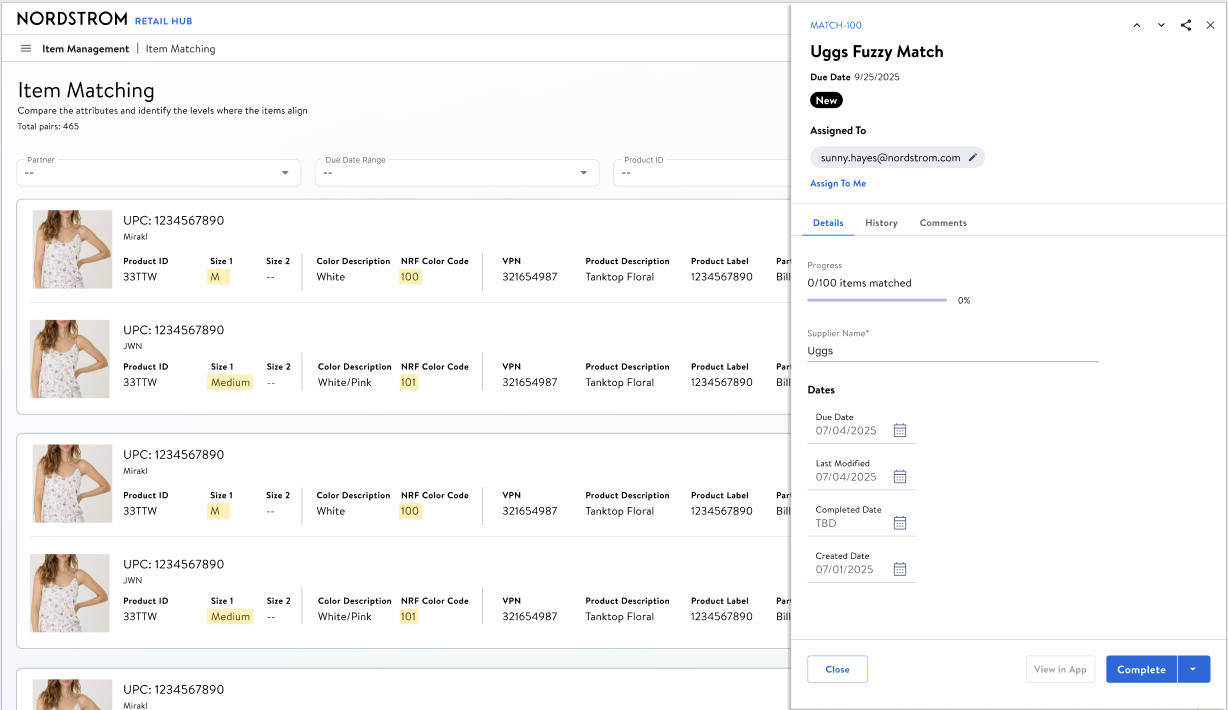Click the Assign To Me link

[x=838, y=184]
